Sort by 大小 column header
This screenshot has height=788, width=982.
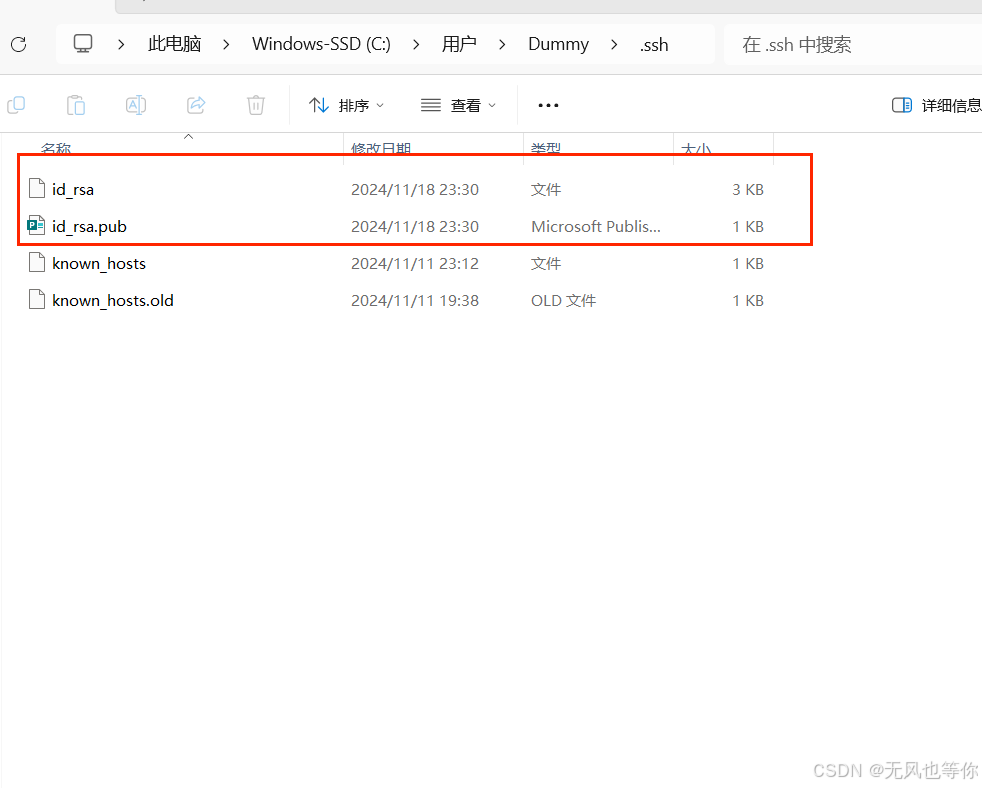696,149
